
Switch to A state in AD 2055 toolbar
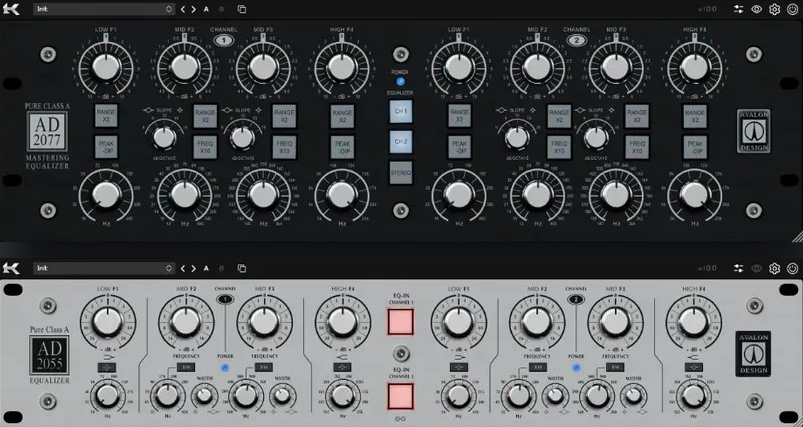point(206,268)
